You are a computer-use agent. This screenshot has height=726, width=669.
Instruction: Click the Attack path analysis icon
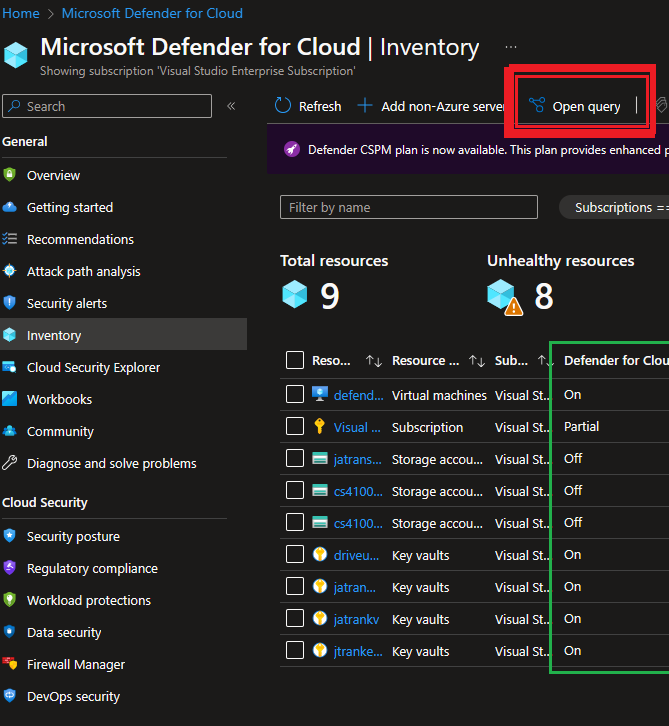click(9, 271)
